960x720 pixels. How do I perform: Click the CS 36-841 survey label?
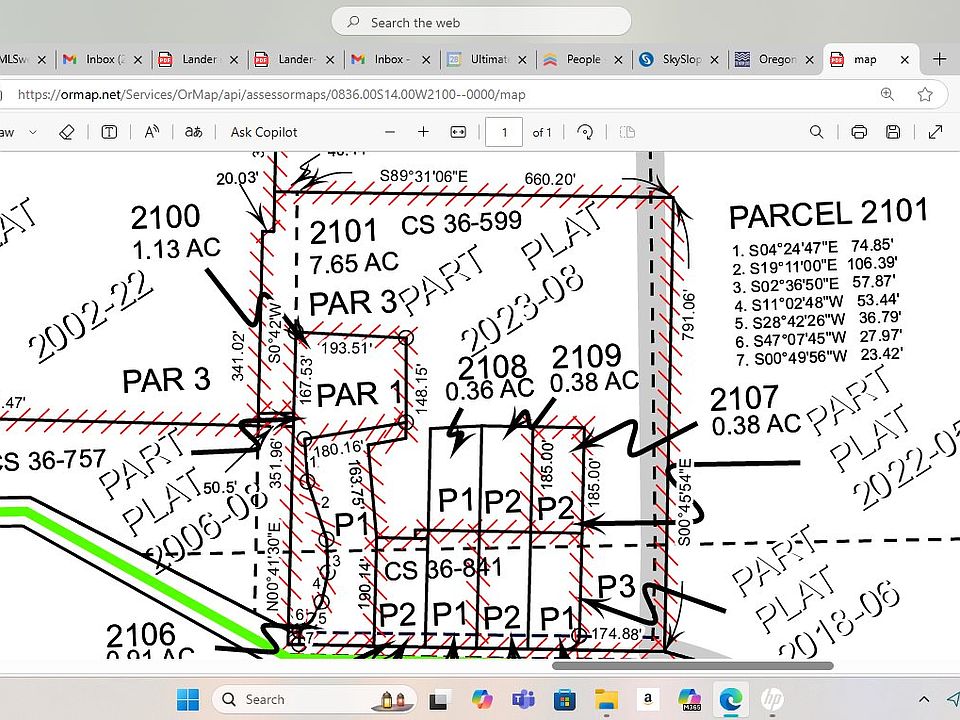(x=443, y=569)
